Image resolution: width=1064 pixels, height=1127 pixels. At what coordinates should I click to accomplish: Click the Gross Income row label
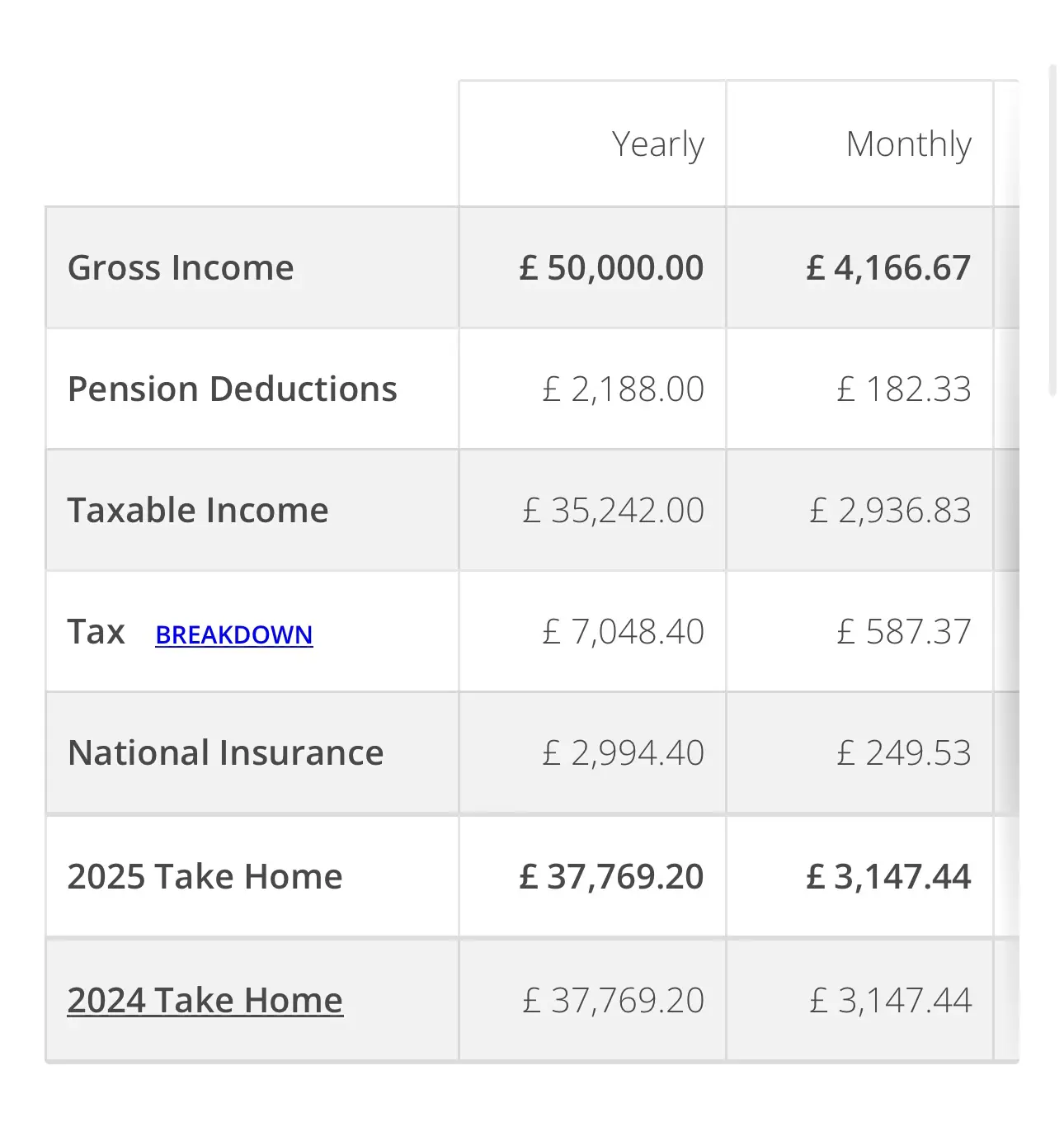[x=181, y=267]
